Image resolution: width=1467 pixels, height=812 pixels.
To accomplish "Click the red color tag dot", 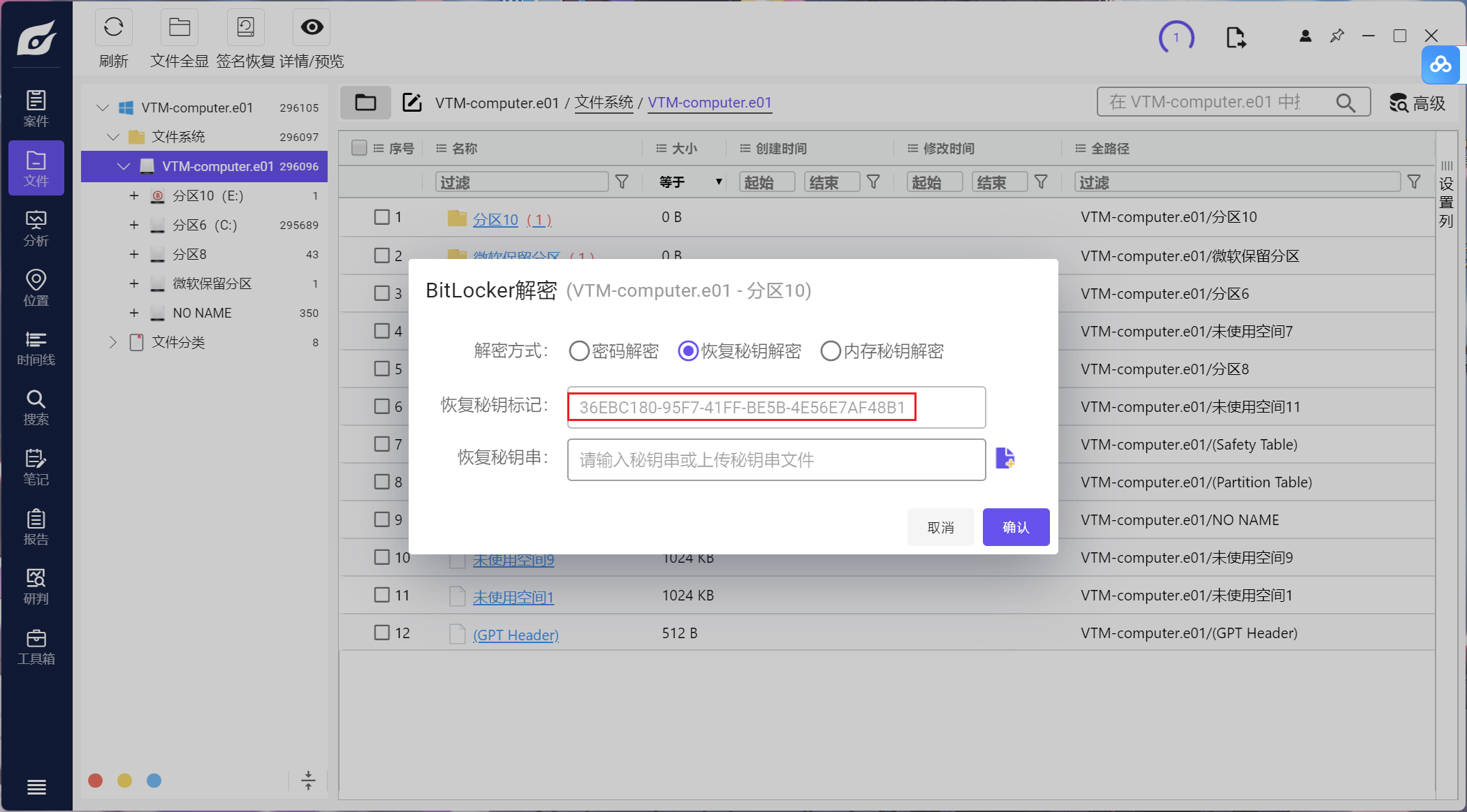I will coord(96,781).
